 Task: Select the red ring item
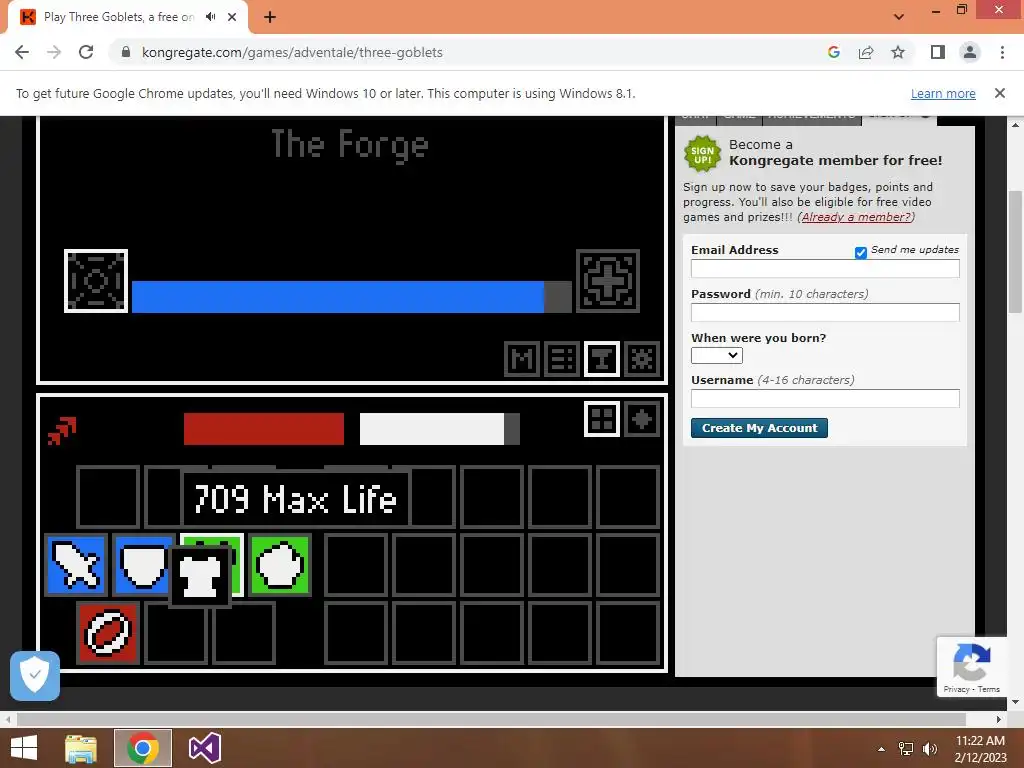coord(108,633)
